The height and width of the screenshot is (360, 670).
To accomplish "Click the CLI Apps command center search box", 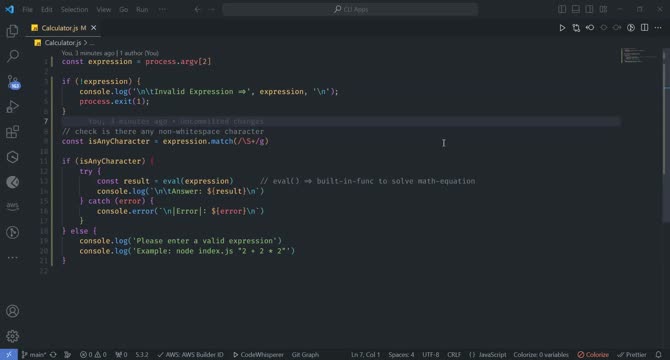I will pyautogui.click(x=350, y=9).
